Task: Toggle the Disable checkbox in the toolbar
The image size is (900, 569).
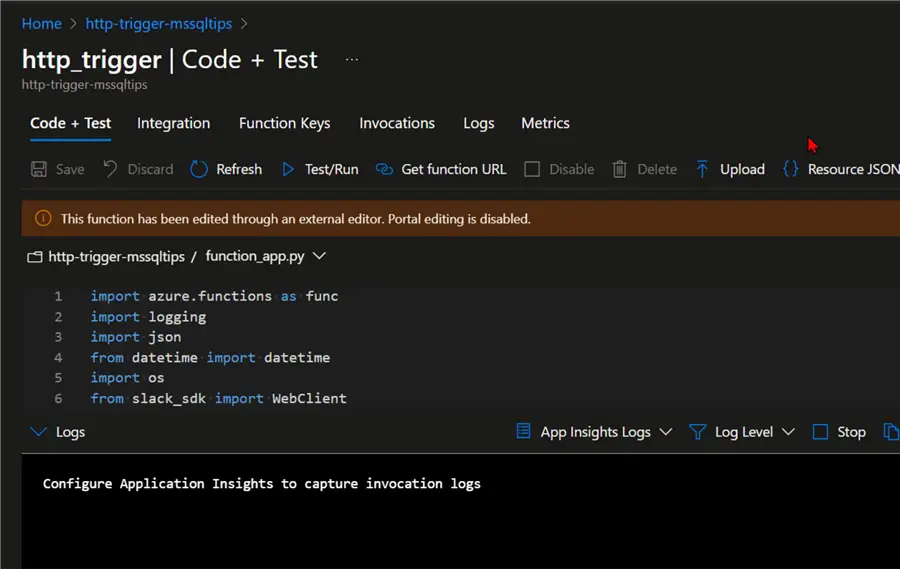Action: 532,169
